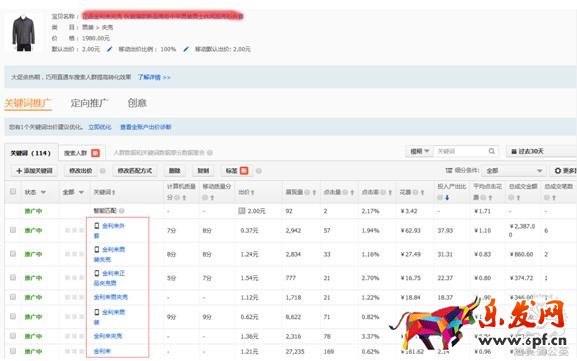Click mobile phone icon in first keyword row

tap(97, 226)
